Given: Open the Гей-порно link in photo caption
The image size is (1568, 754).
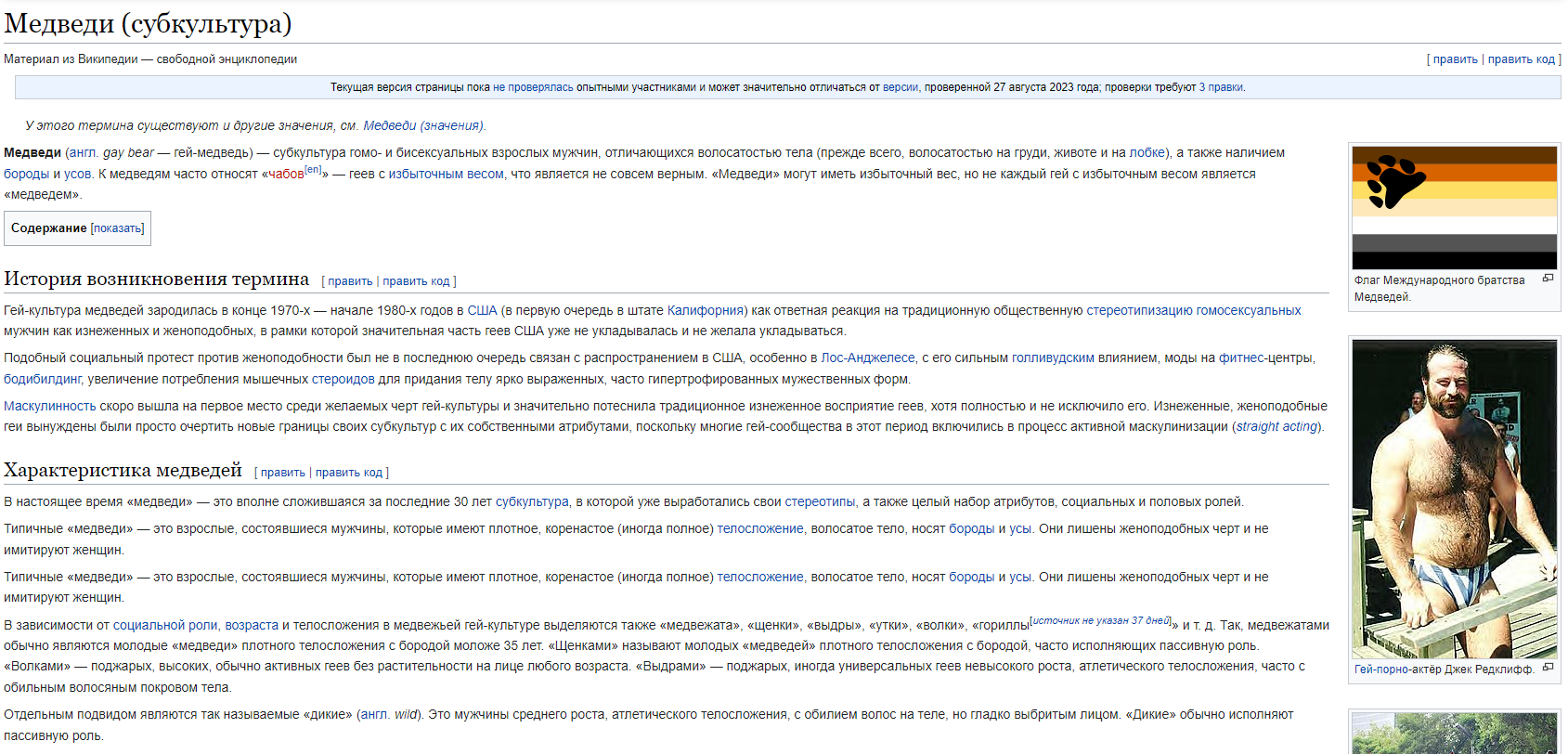Looking at the screenshot, I should pyautogui.click(x=1380, y=669).
